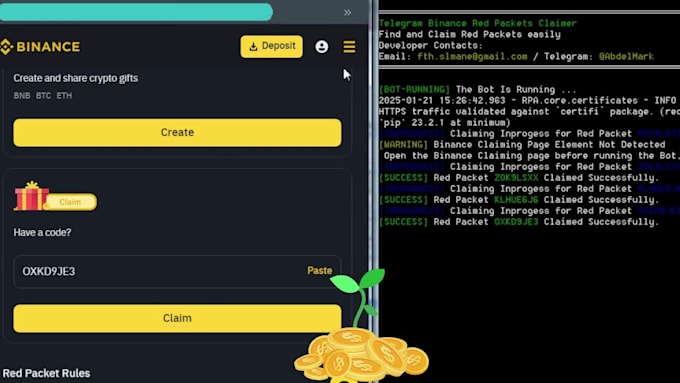Click the developer email in terminal

point(472,56)
